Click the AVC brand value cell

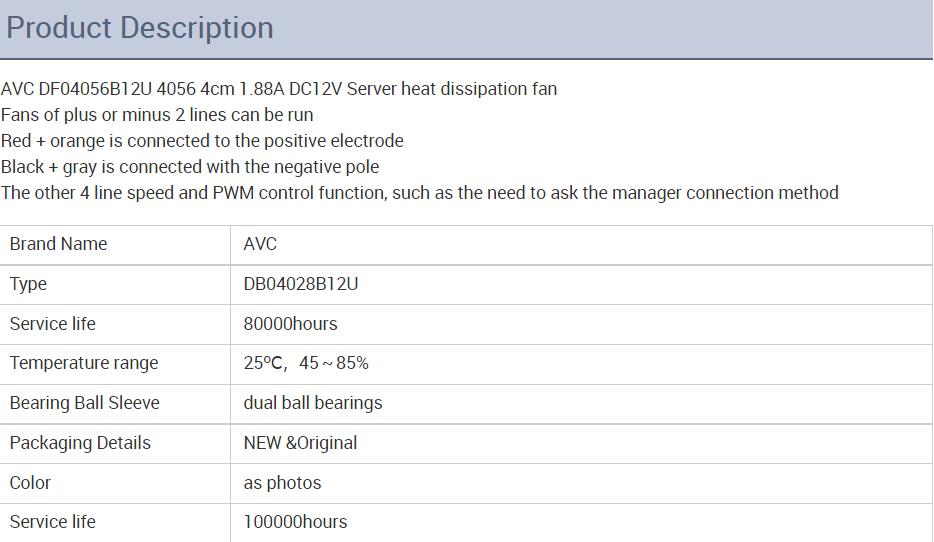pos(581,244)
